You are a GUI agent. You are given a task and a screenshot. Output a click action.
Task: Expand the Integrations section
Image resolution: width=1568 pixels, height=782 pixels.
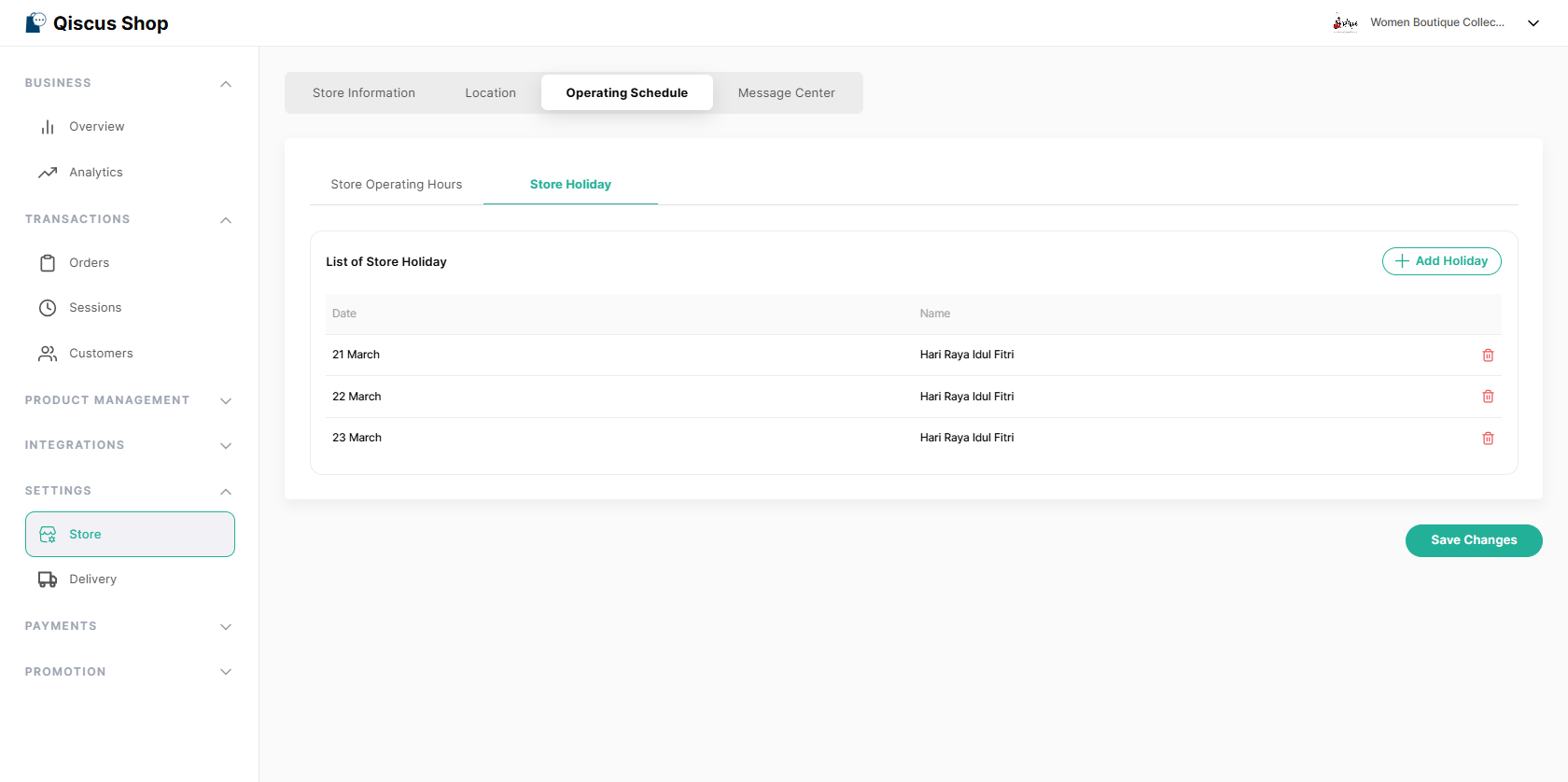[x=225, y=446]
